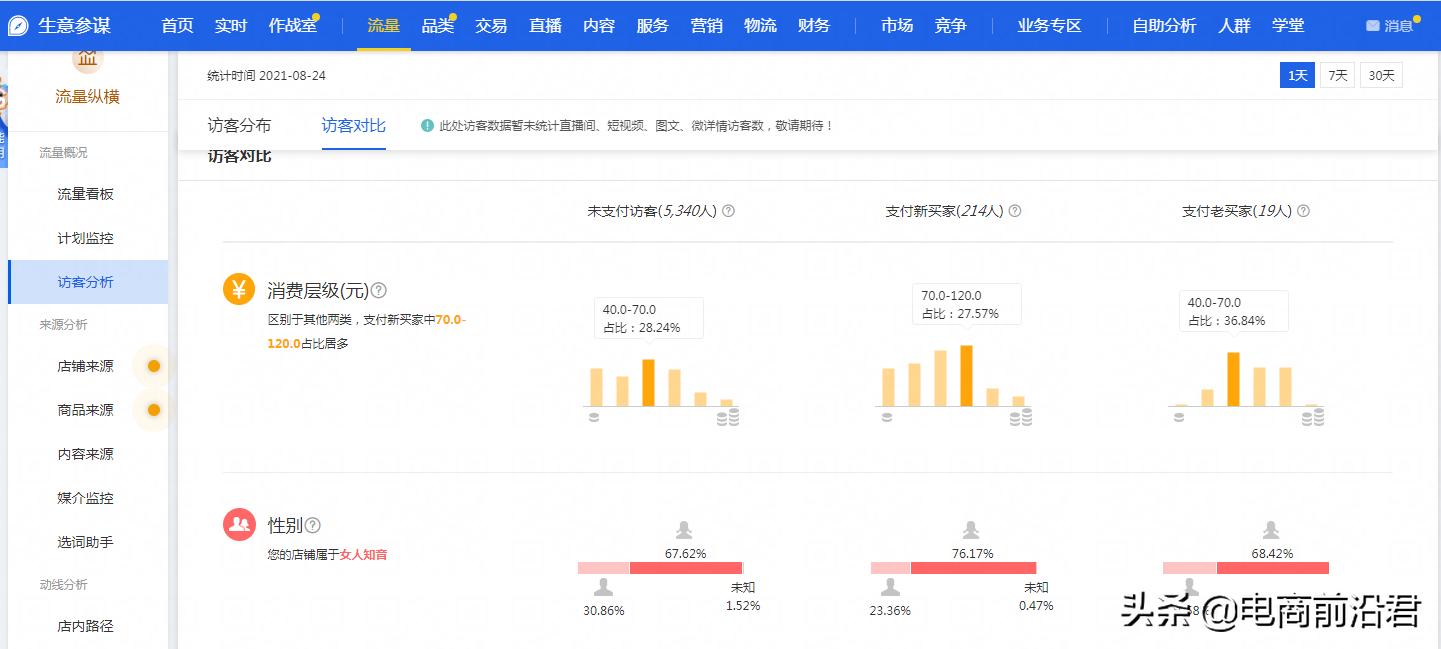Click the 生意参谋 logo icon
Screen dimensions: 1441x649
pos(17,24)
